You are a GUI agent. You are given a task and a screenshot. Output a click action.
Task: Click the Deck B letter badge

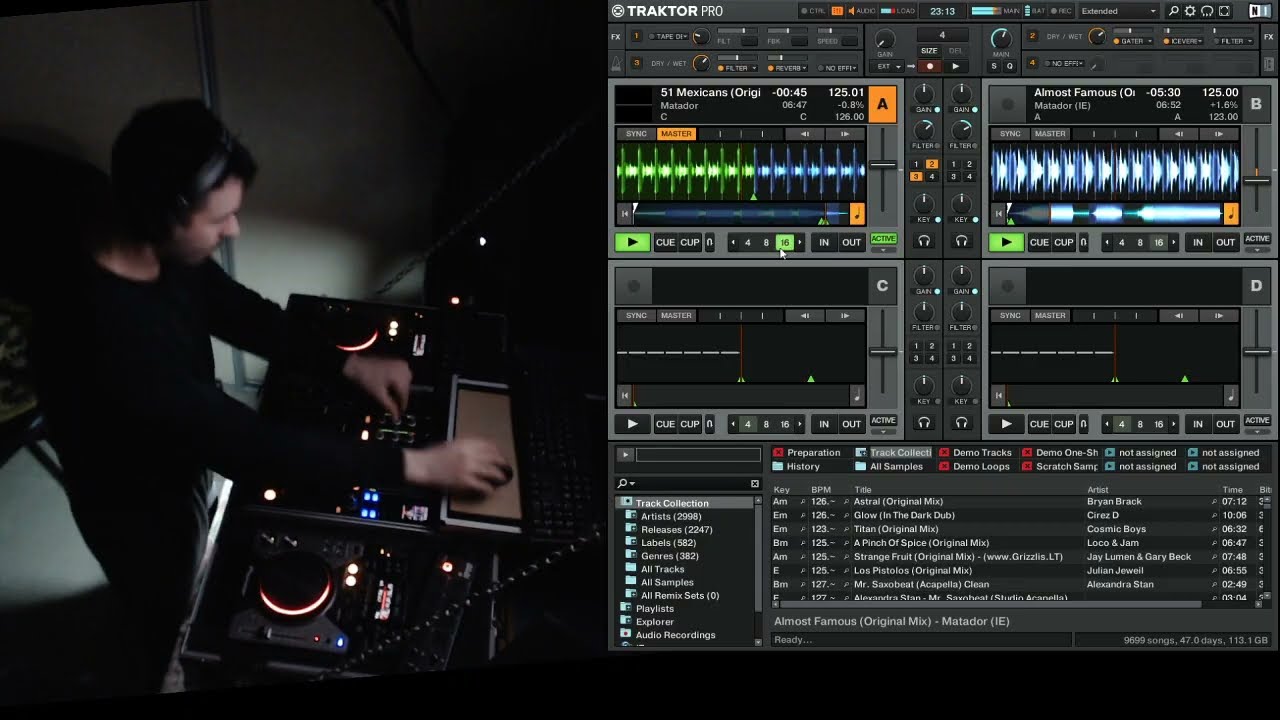pos(1256,104)
